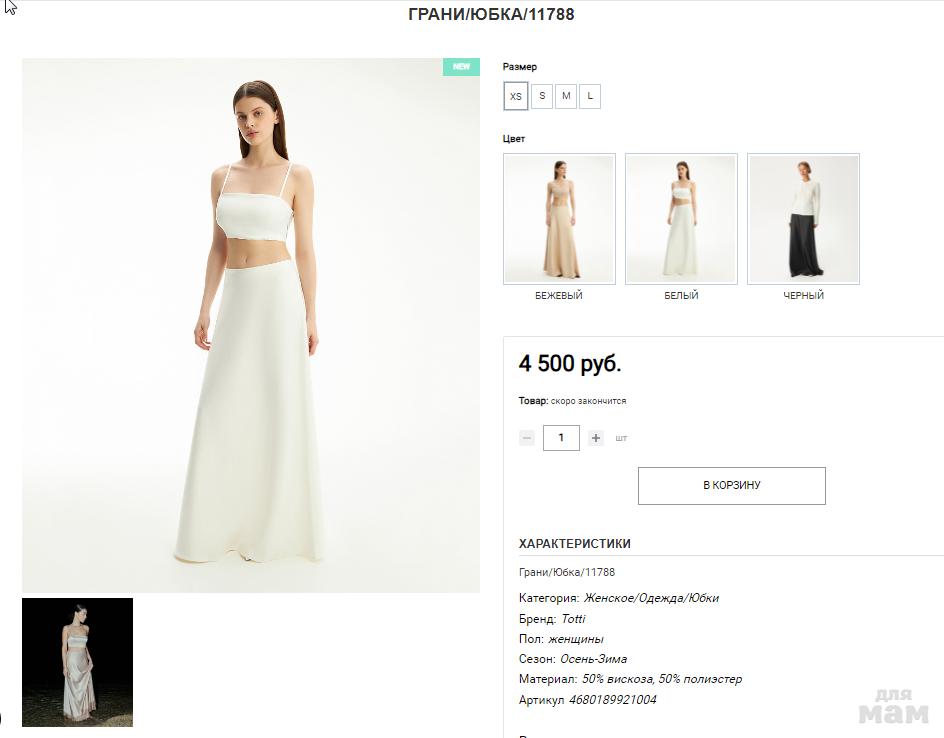The width and height of the screenshot is (944, 738).
Task: Open the dark background photo thumbnail
Action: point(77,662)
